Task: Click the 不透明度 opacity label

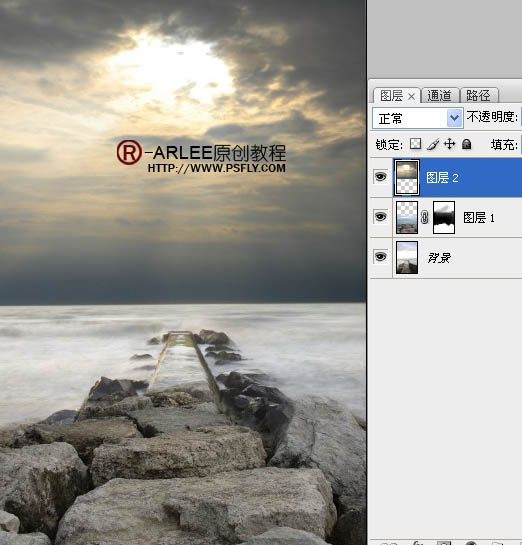Action: click(x=491, y=117)
